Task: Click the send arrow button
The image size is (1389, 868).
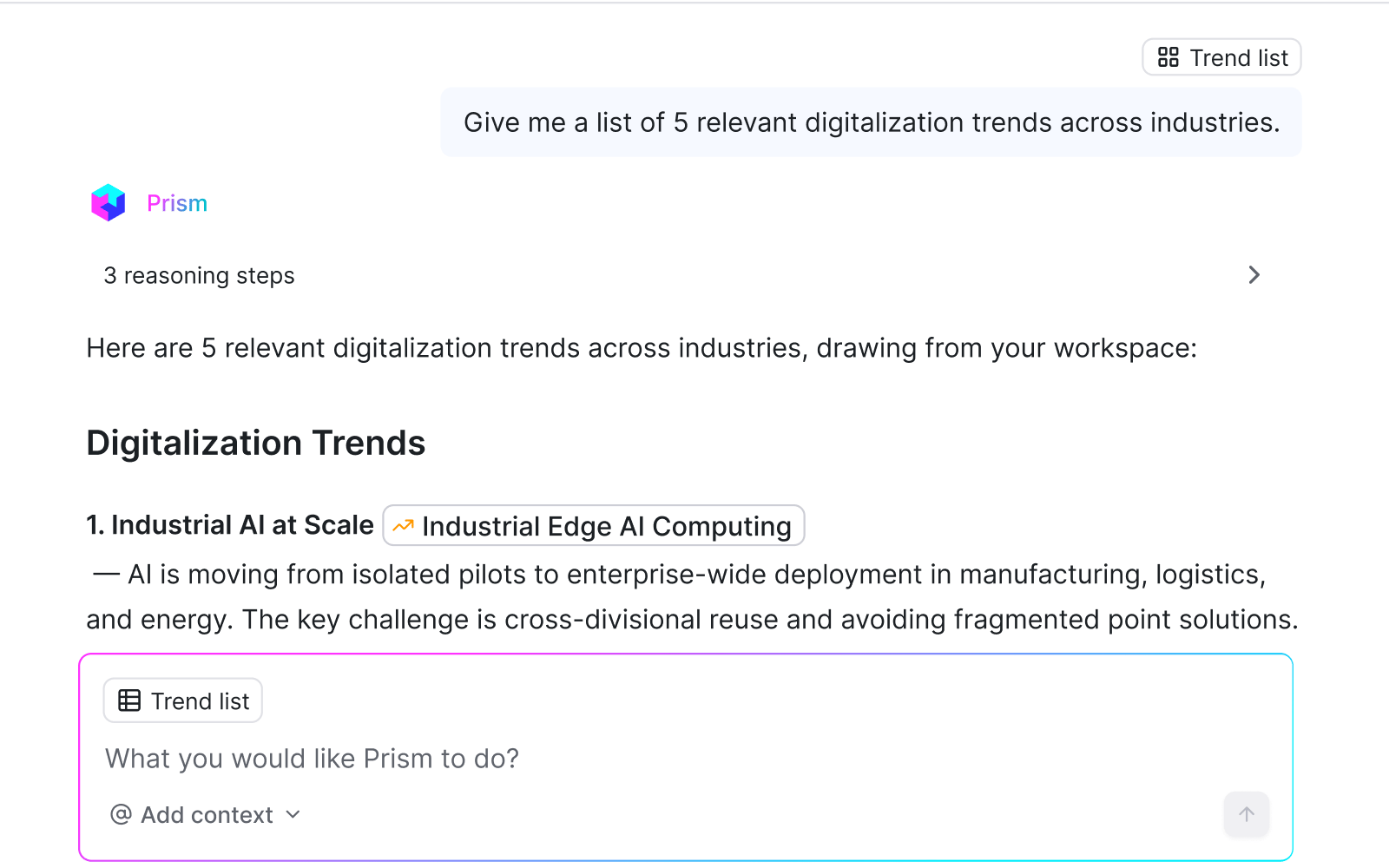Action: tap(1247, 814)
